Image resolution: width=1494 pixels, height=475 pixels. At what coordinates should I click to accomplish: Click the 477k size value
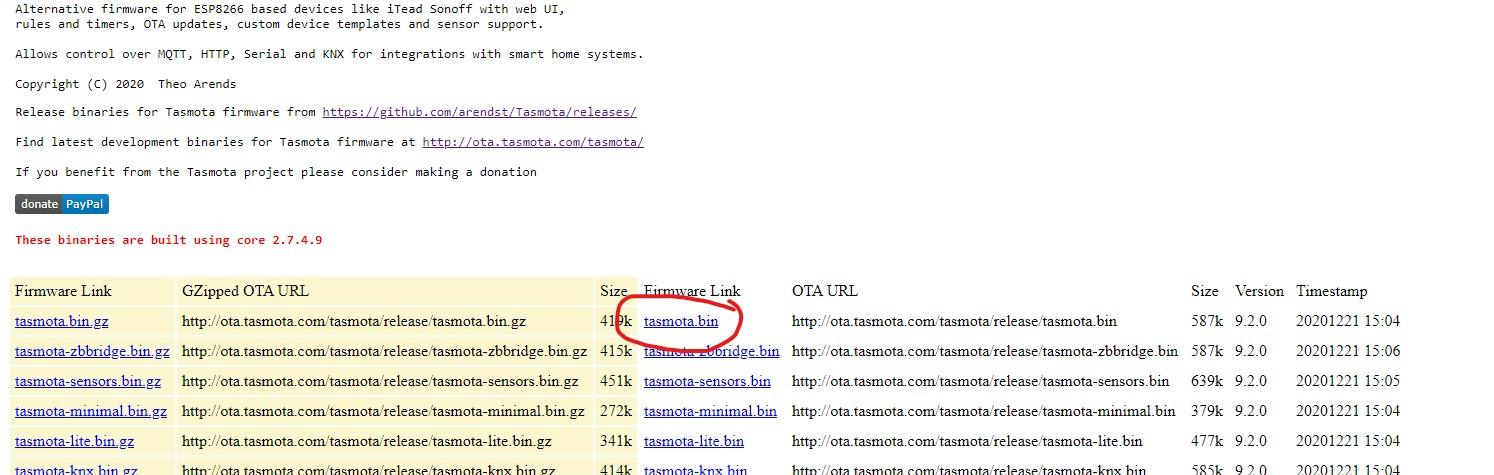pyautogui.click(x=1207, y=441)
